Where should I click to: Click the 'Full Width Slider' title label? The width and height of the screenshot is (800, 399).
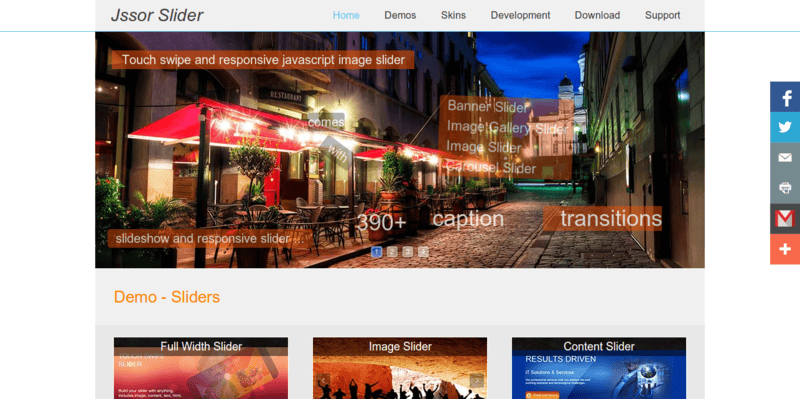[x=201, y=346]
